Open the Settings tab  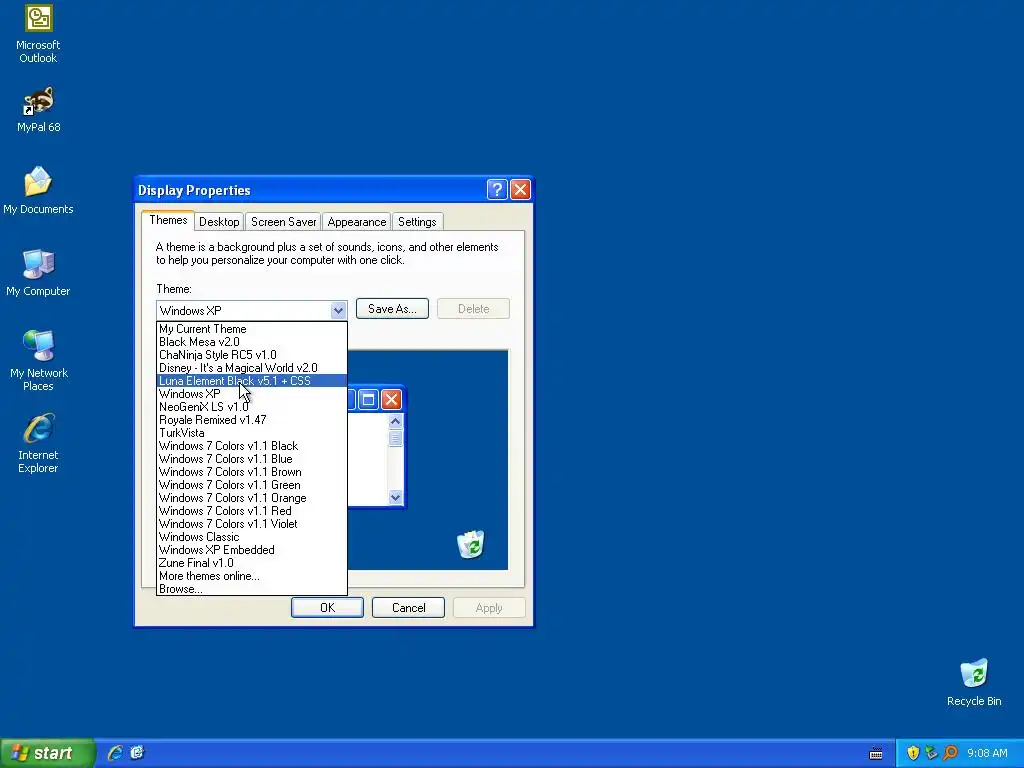pyautogui.click(x=417, y=222)
